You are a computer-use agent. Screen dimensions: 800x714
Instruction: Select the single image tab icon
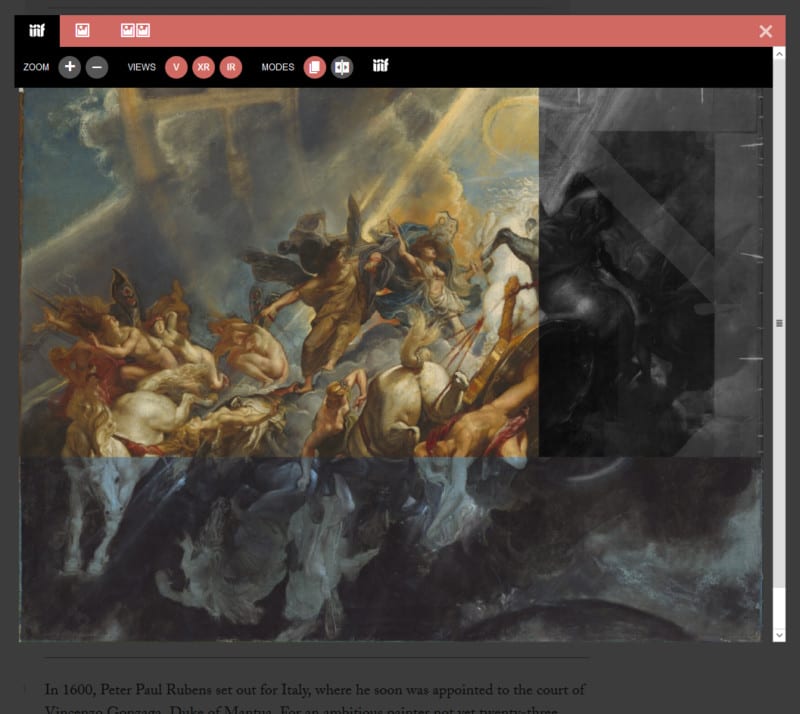pos(83,31)
